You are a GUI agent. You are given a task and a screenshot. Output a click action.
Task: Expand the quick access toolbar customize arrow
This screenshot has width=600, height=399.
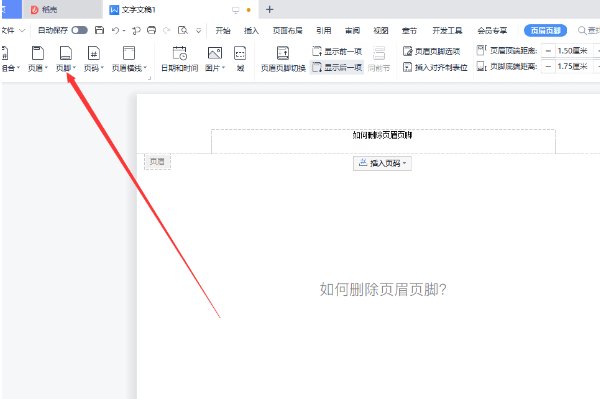pyautogui.click(x=199, y=31)
